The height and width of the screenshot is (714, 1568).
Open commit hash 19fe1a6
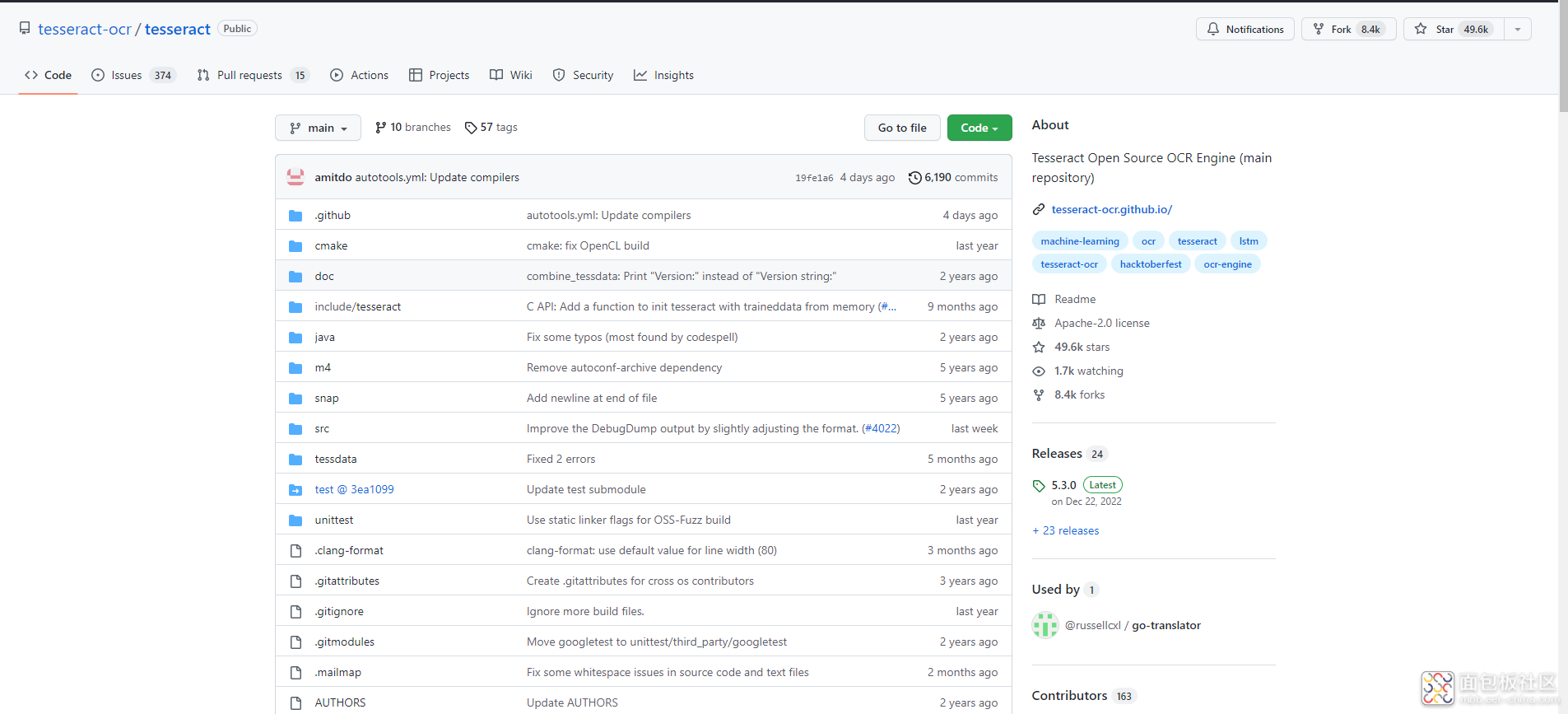[814, 178]
